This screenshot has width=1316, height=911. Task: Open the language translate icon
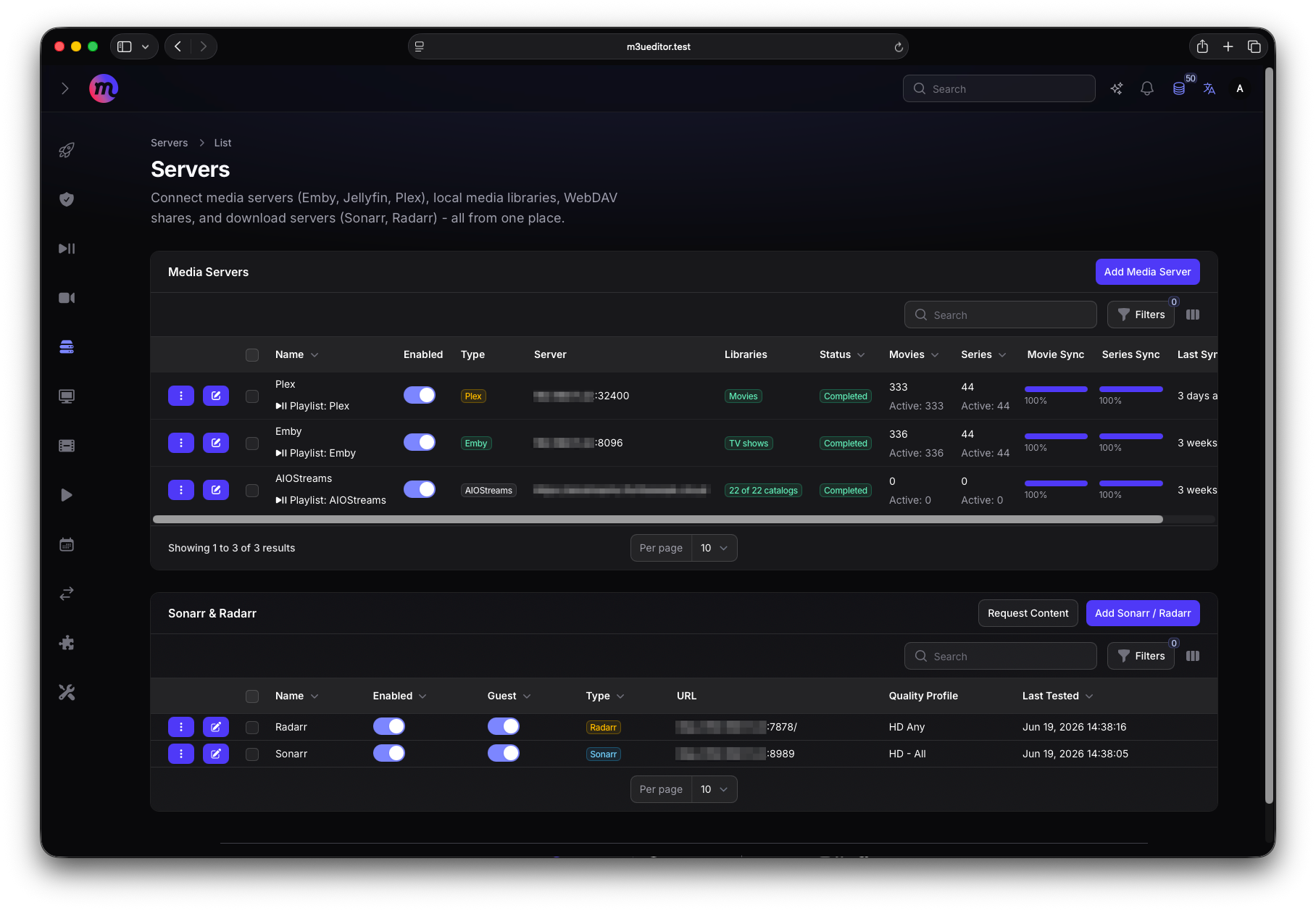coord(1209,88)
